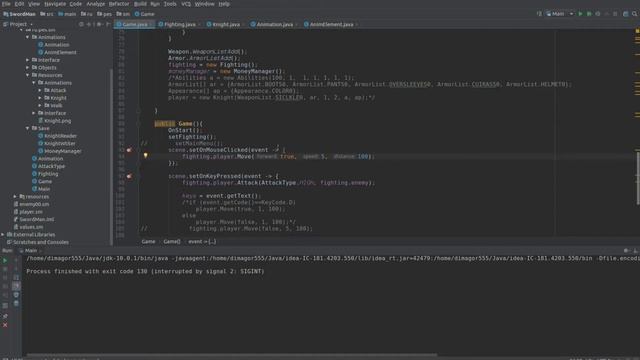640x360 pixels.
Task: Click hide icon in Project panel header
Action: (x=108, y=24)
